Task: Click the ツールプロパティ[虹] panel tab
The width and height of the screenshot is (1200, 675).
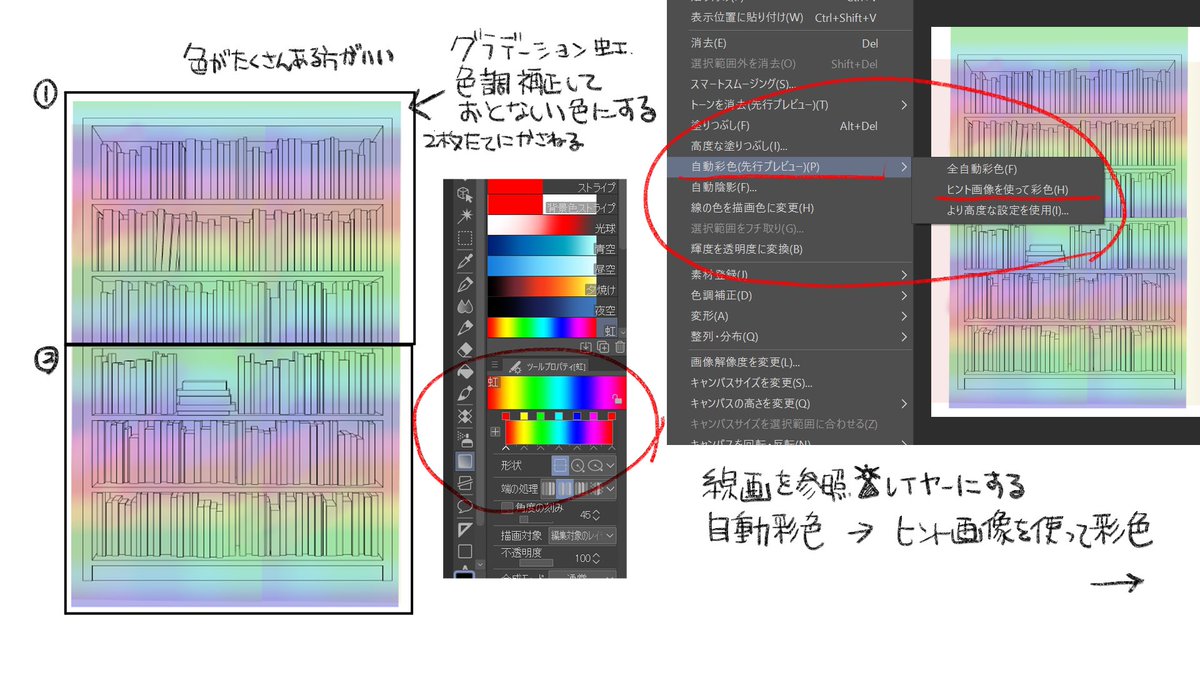Action: (545, 366)
